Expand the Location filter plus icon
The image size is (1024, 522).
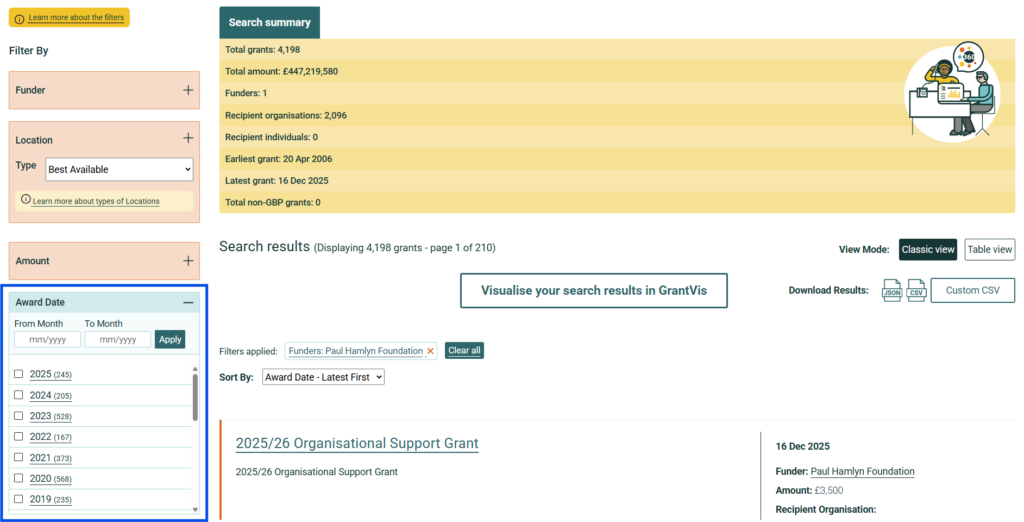188,139
